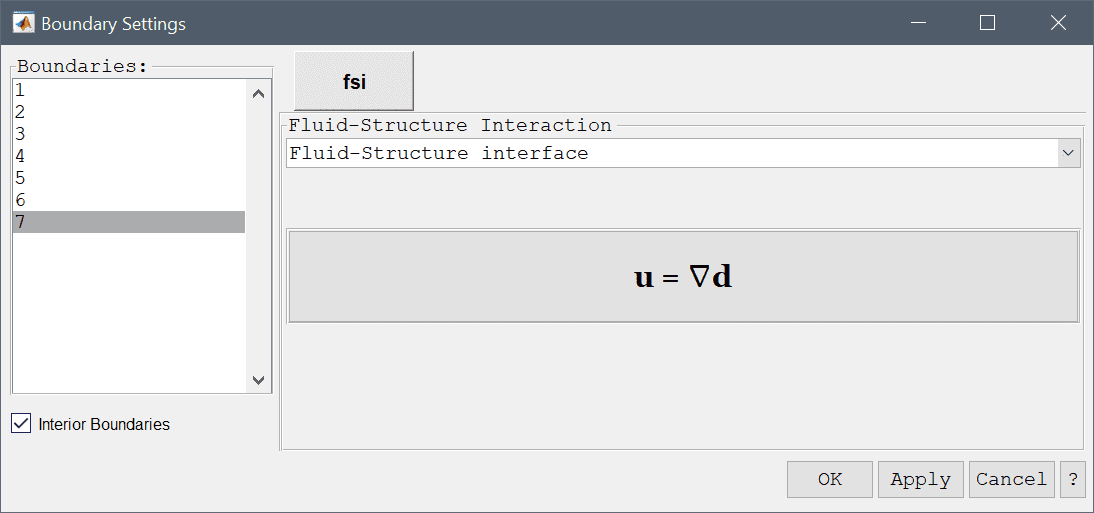Apply the boundary settings
Image resolution: width=1094 pixels, height=513 pixels.
[x=920, y=479]
